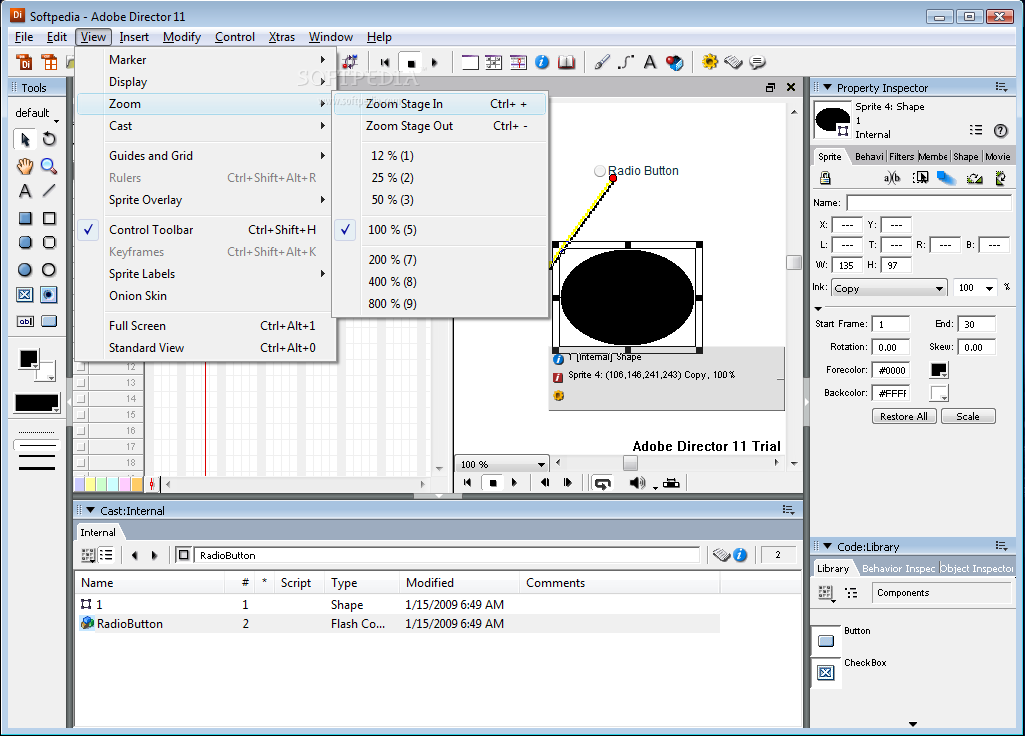Open the Paint window brush icon

[x=602, y=62]
